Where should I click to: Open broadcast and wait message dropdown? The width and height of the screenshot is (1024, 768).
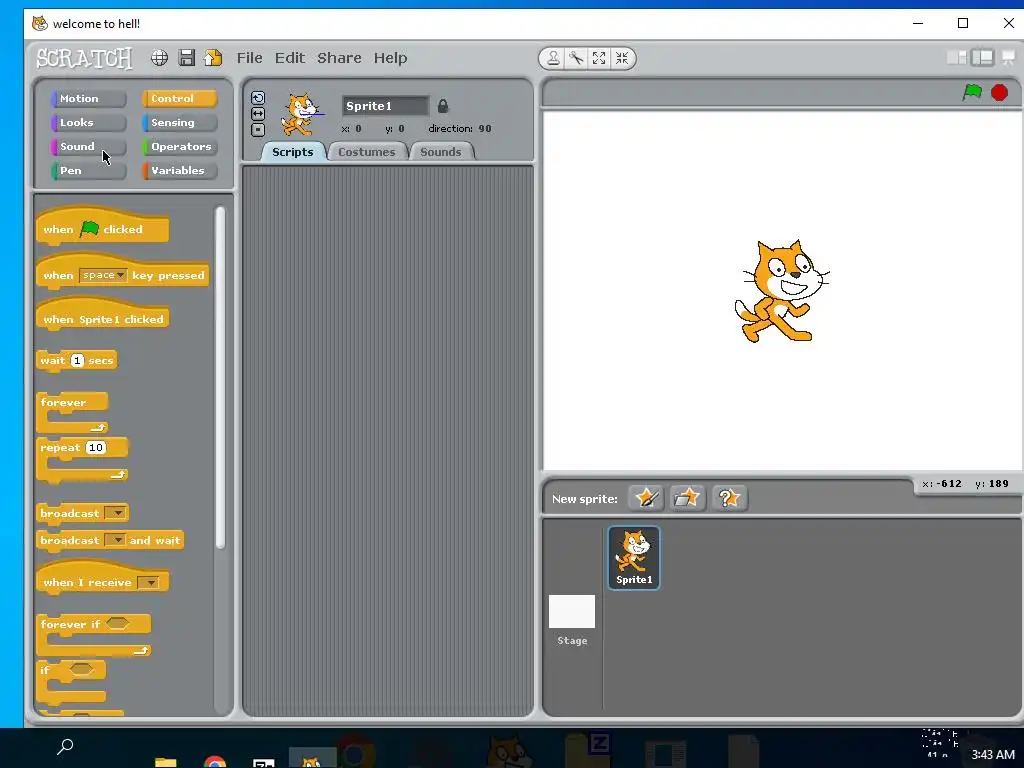click(x=115, y=540)
